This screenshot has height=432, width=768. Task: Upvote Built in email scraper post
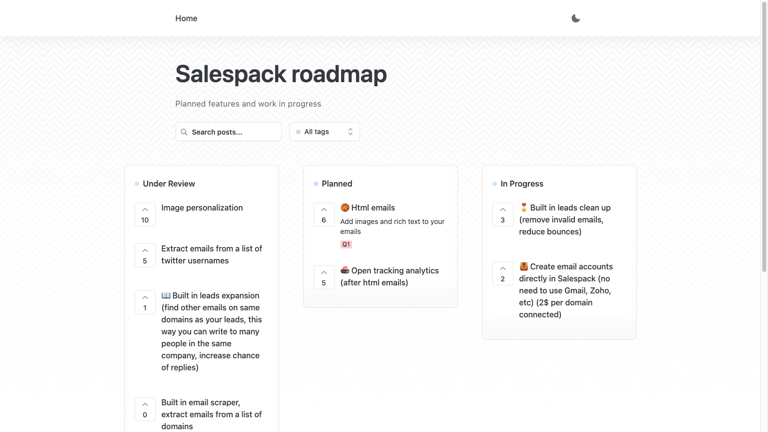pos(145,409)
